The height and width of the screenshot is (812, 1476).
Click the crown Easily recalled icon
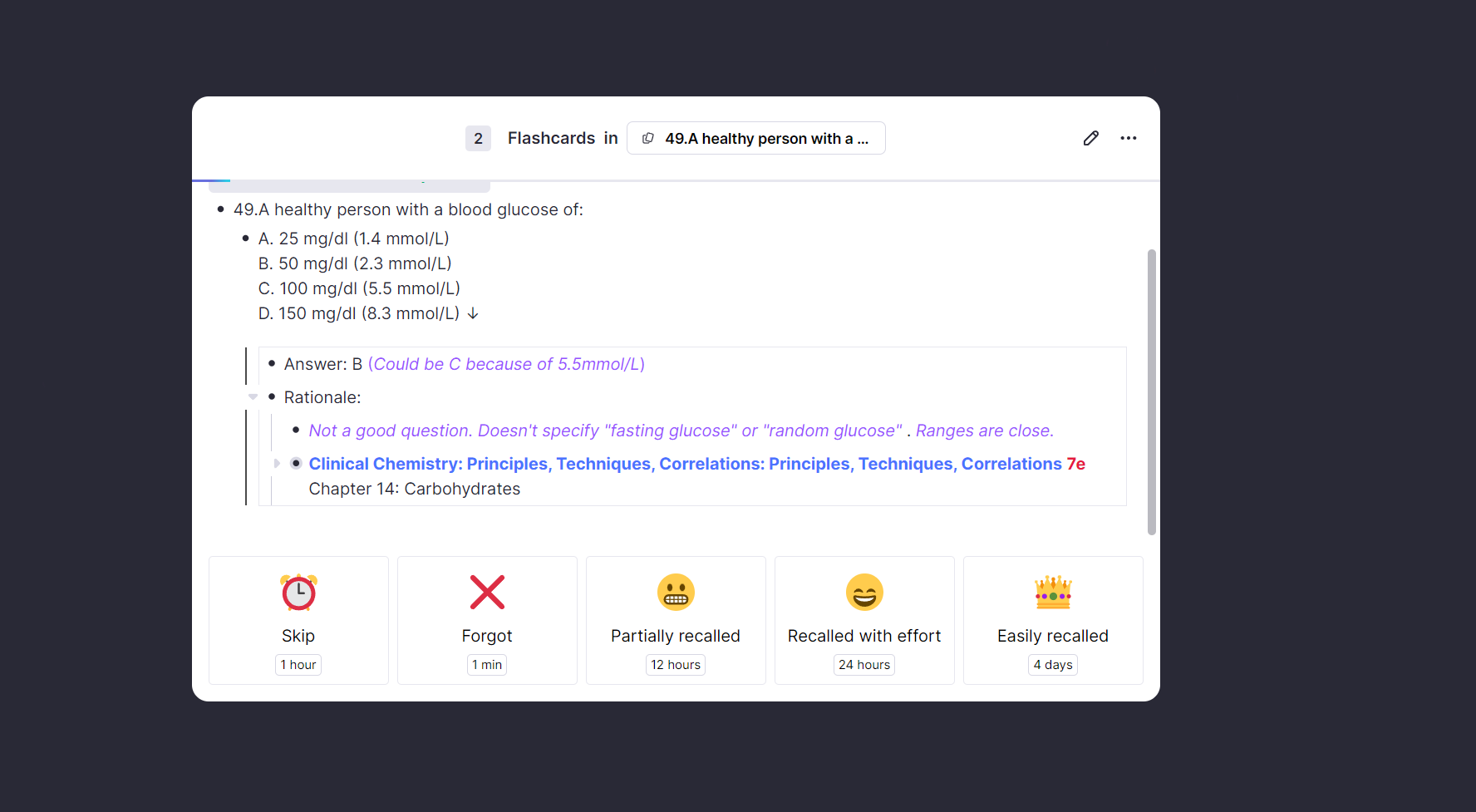click(1053, 592)
